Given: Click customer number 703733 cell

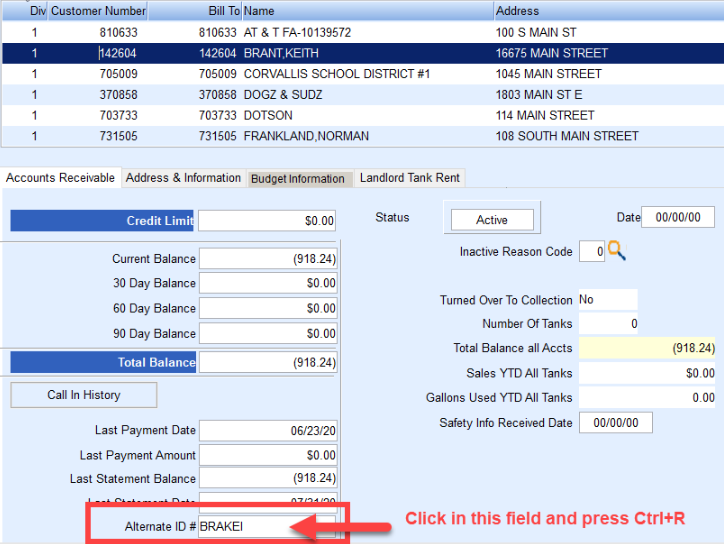Looking at the screenshot, I should 119,115.
